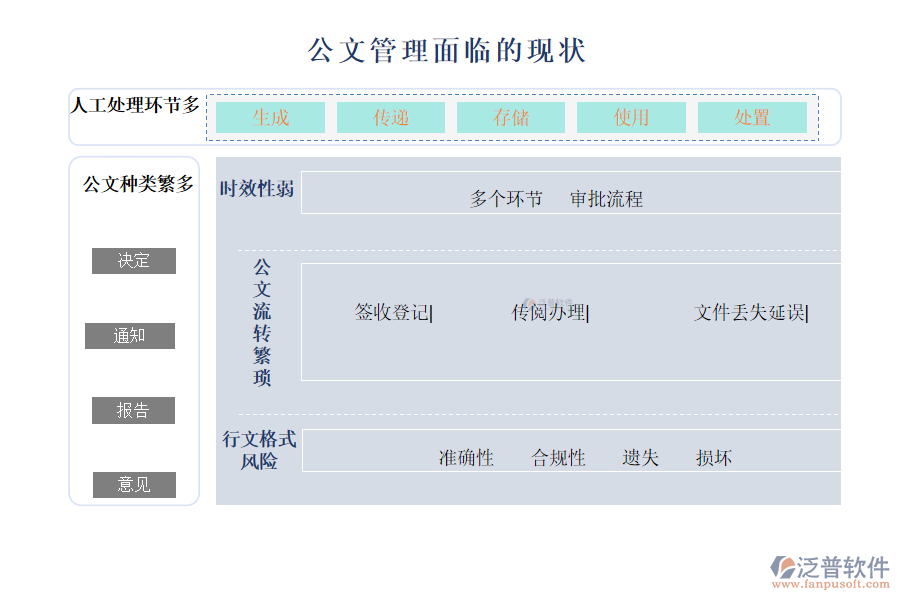Select the gray 通知 button
Image resolution: width=900 pixels, height=600 pixels.
[130, 336]
